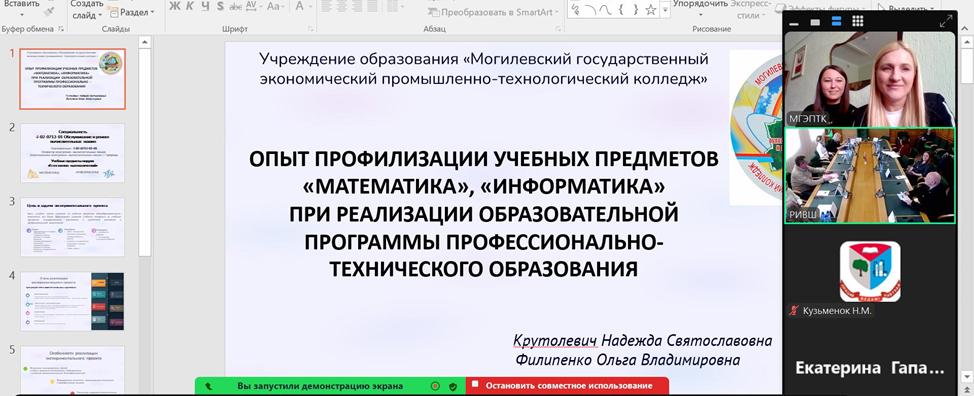Click the recording indicator on share bar

point(435,386)
